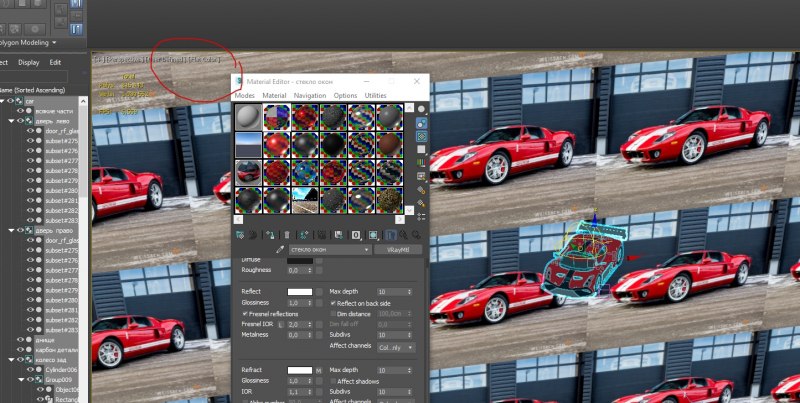
Task: Toggle the Fresnel IOR lock L button
Action: (x=281, y=324)
